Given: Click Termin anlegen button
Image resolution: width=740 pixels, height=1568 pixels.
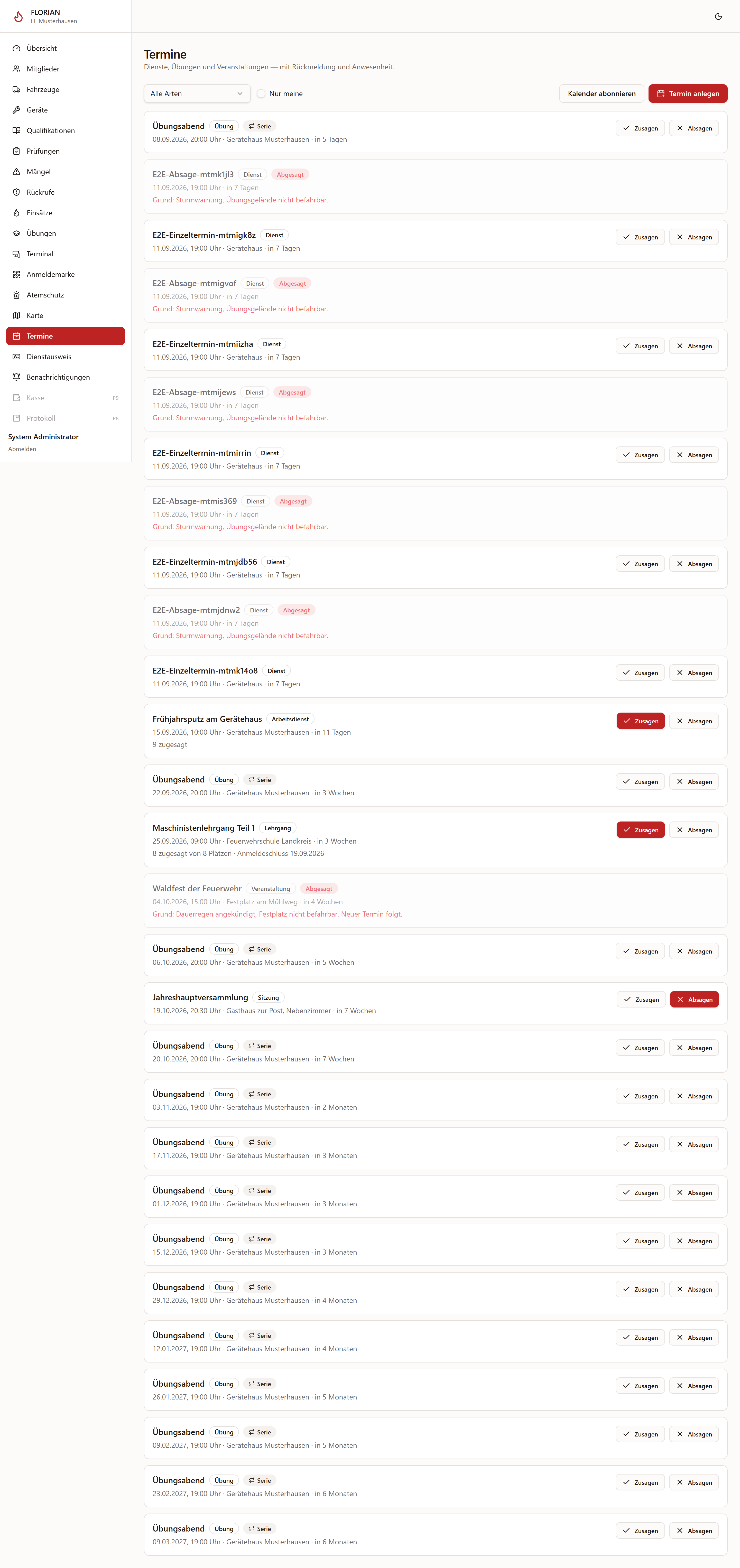Looking at the screenshot, I should [688, 94].
